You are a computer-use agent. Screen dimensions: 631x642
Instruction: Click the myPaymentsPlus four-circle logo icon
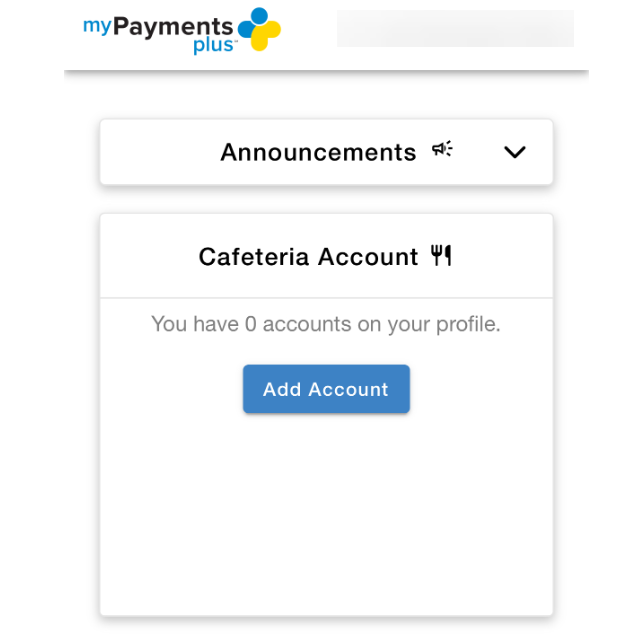(259, 29)
